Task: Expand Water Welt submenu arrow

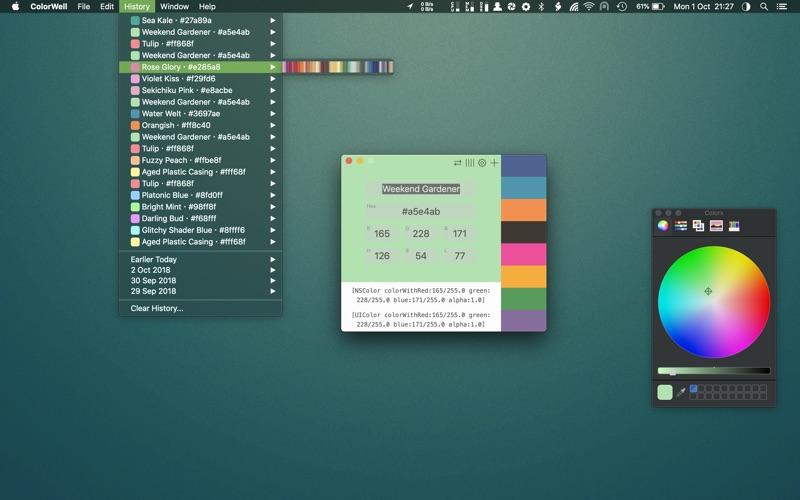Action: click(272, 113)
